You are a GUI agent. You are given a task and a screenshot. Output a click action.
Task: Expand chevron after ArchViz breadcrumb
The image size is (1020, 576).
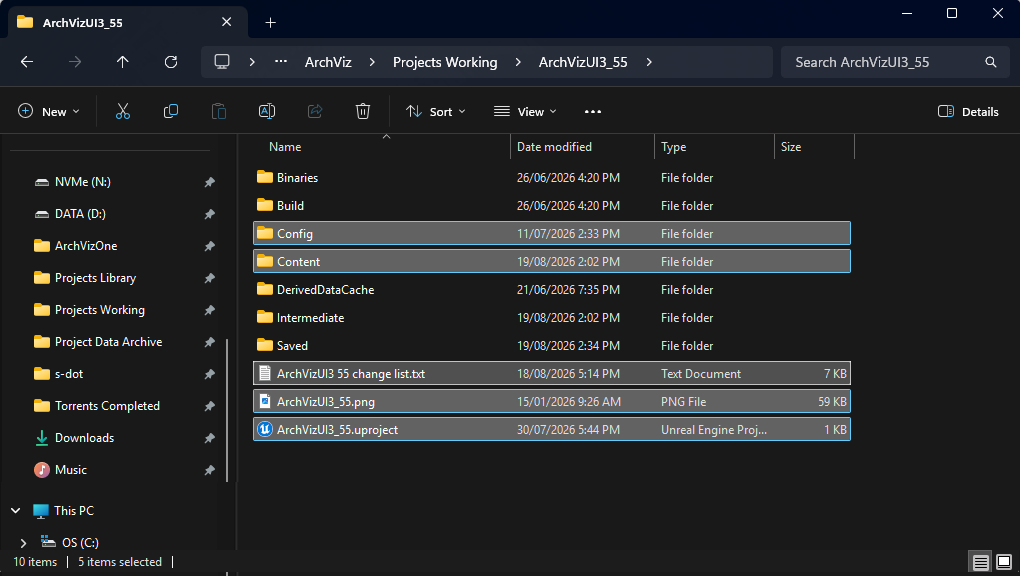(372, 62)
